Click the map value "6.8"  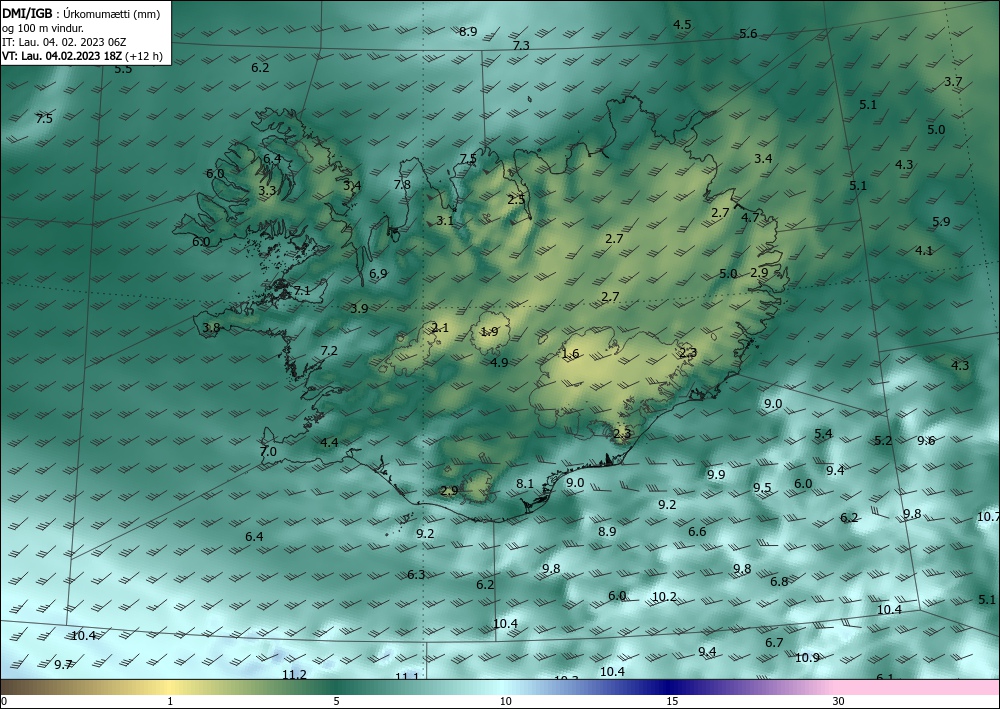779,581
